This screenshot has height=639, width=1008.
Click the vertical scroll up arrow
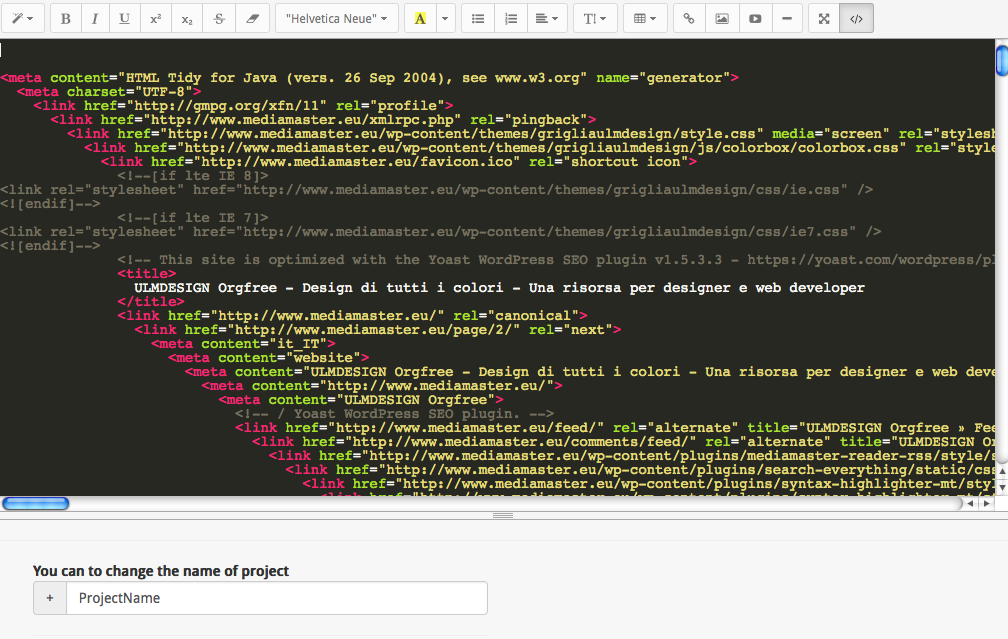click(1002, 471)
